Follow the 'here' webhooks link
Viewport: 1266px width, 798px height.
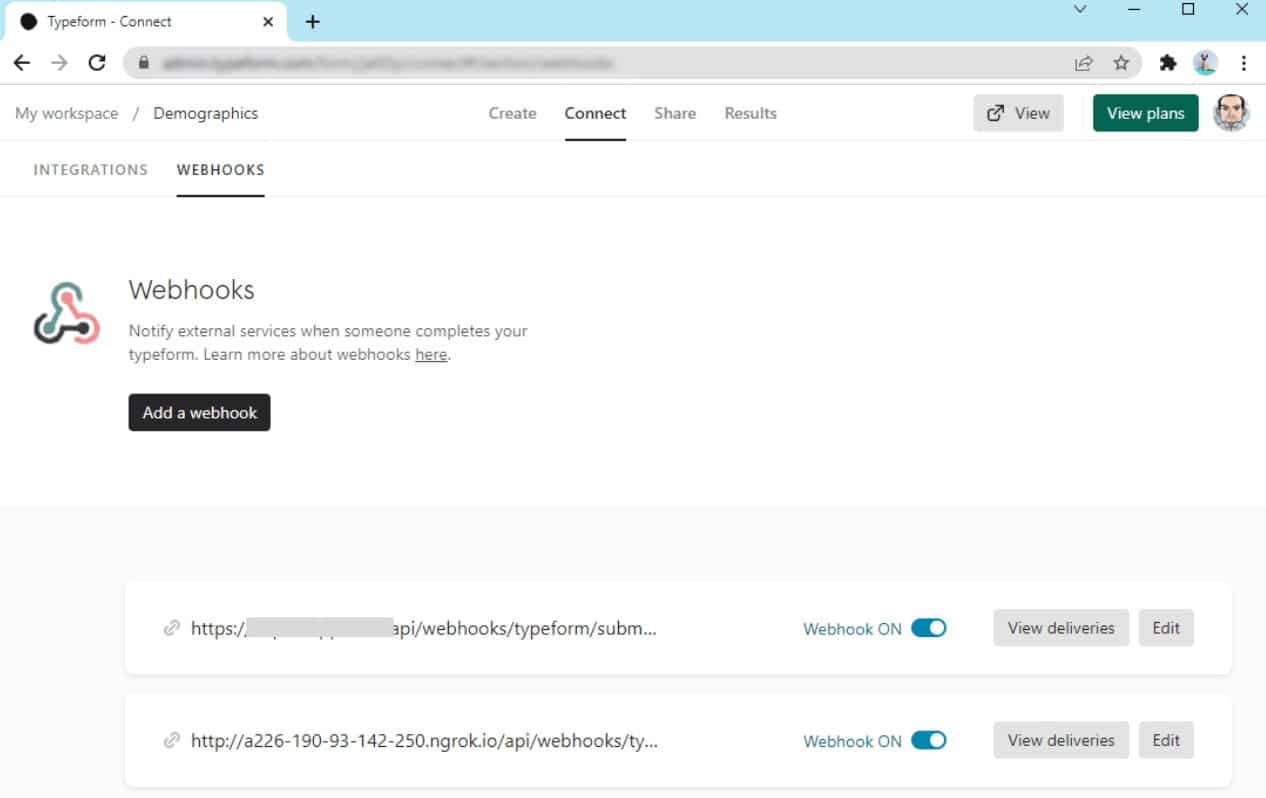click(431, 355)
